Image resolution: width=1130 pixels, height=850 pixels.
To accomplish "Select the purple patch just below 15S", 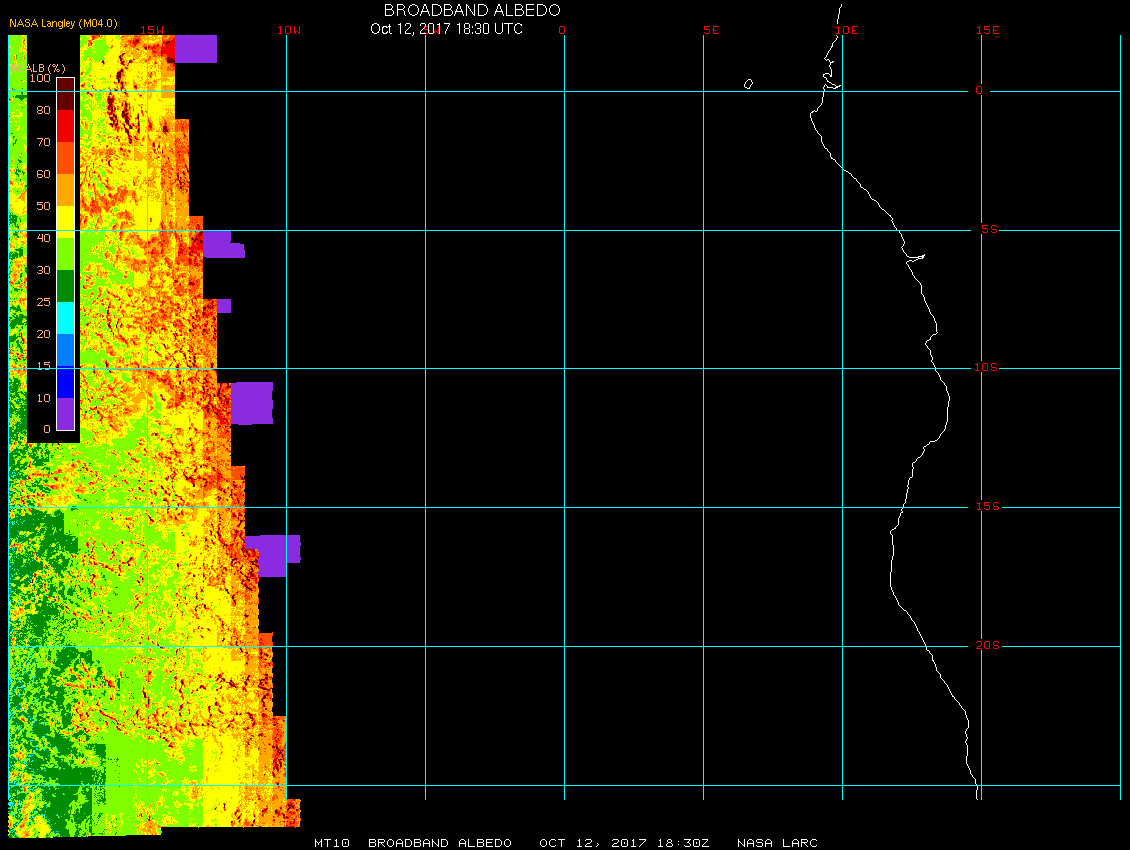I will 274,555.
